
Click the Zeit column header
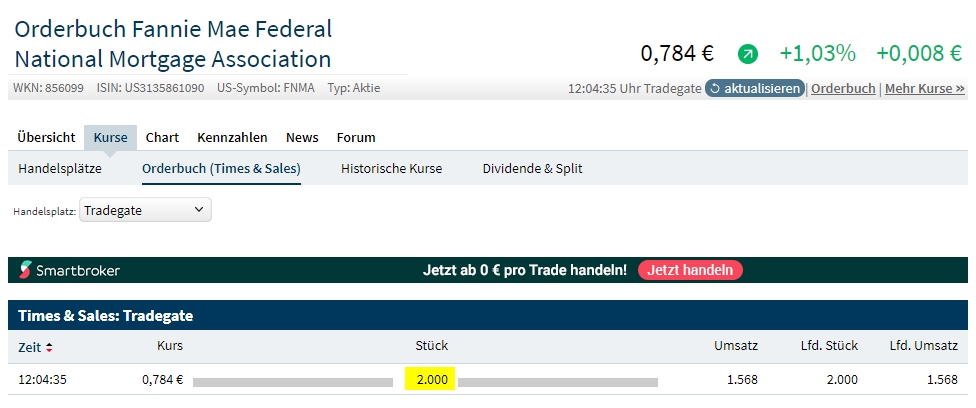30,347
